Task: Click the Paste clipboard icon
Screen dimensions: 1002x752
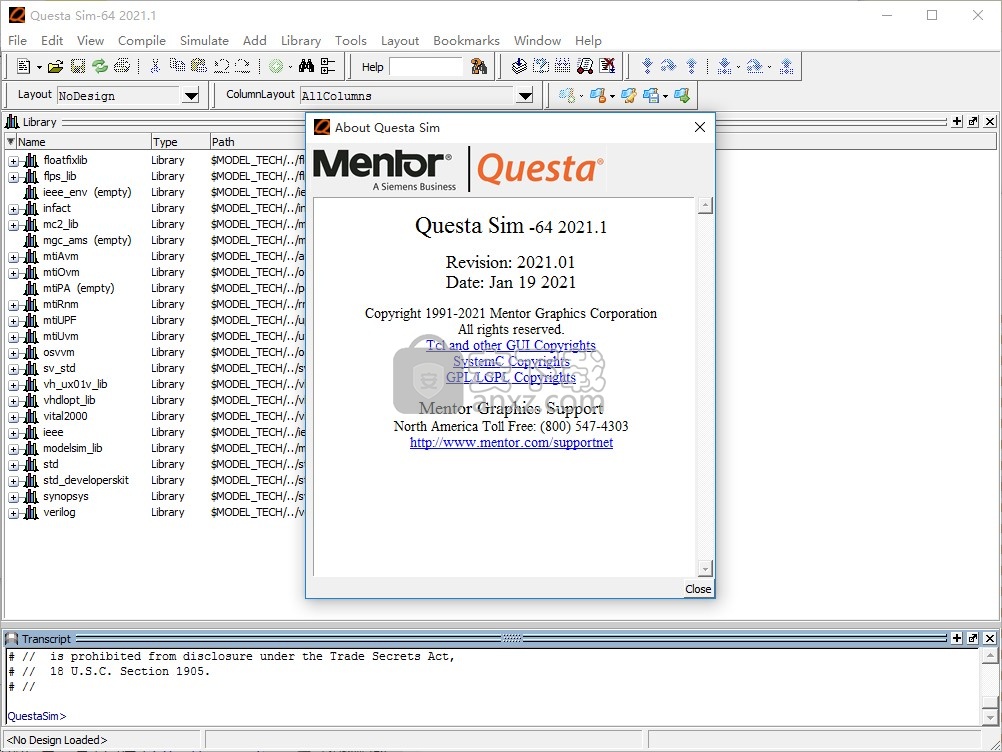Action: (x=199, y=66)
